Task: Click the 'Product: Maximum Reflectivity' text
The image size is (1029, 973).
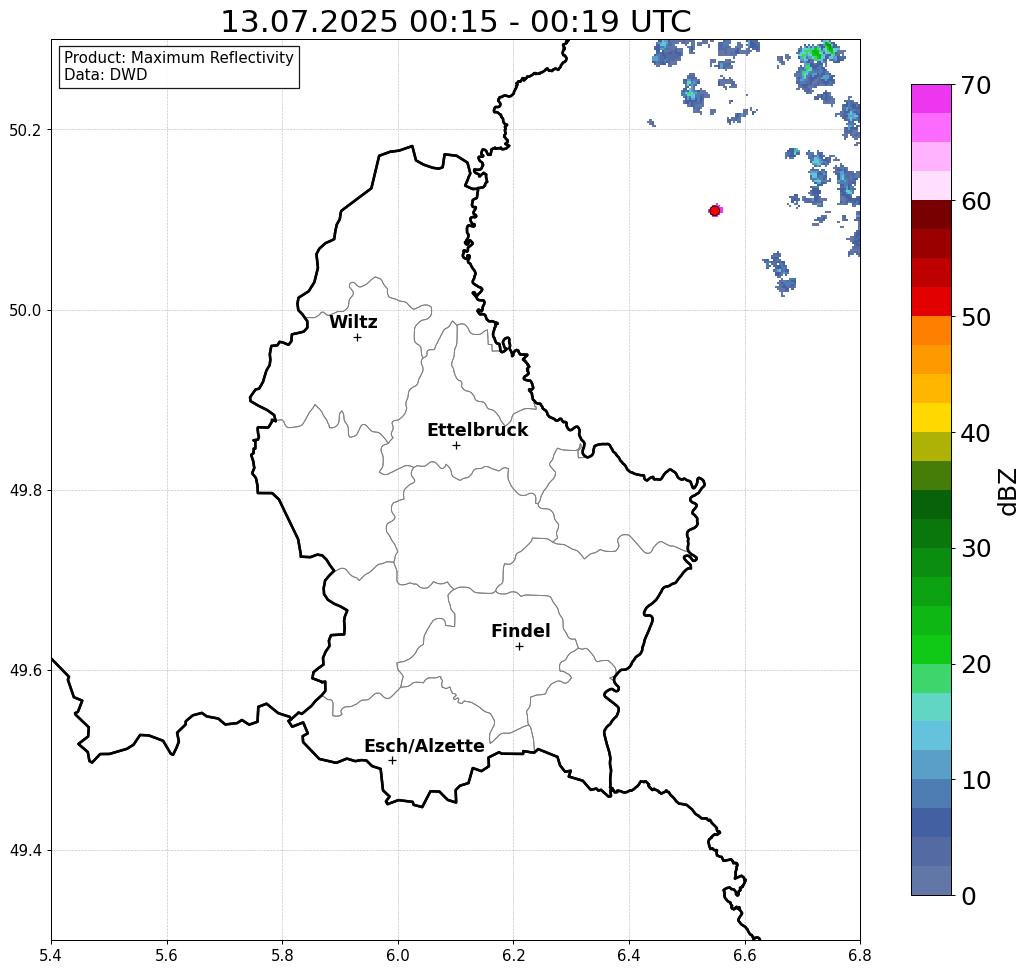Action: click(x=178, y=58)
